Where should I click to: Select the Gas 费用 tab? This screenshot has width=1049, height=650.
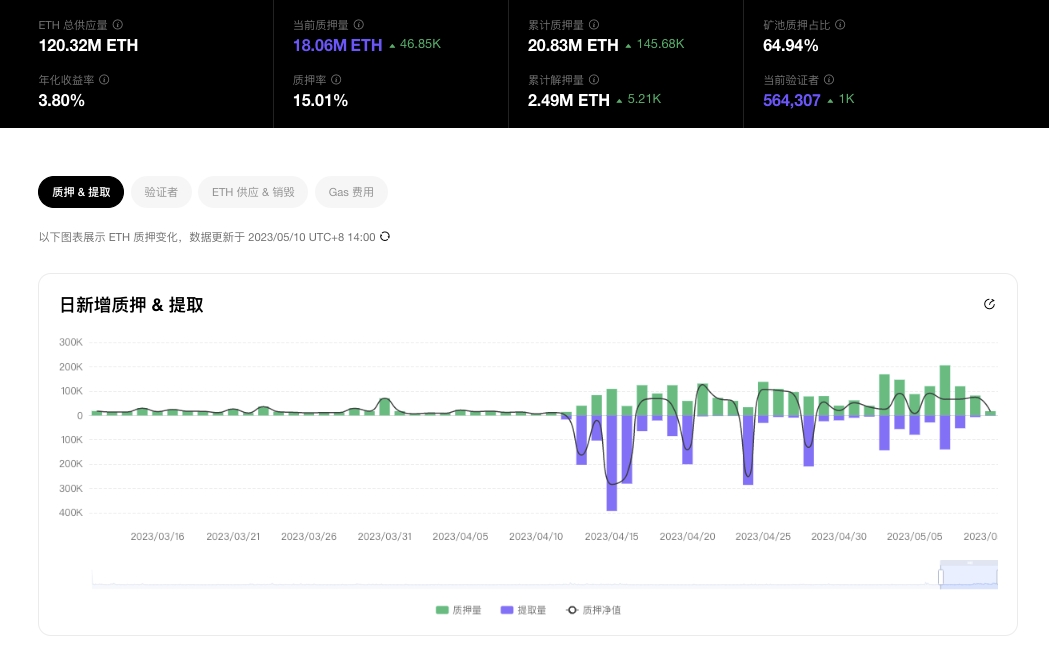pyautogui.click(x=351, y=192)
